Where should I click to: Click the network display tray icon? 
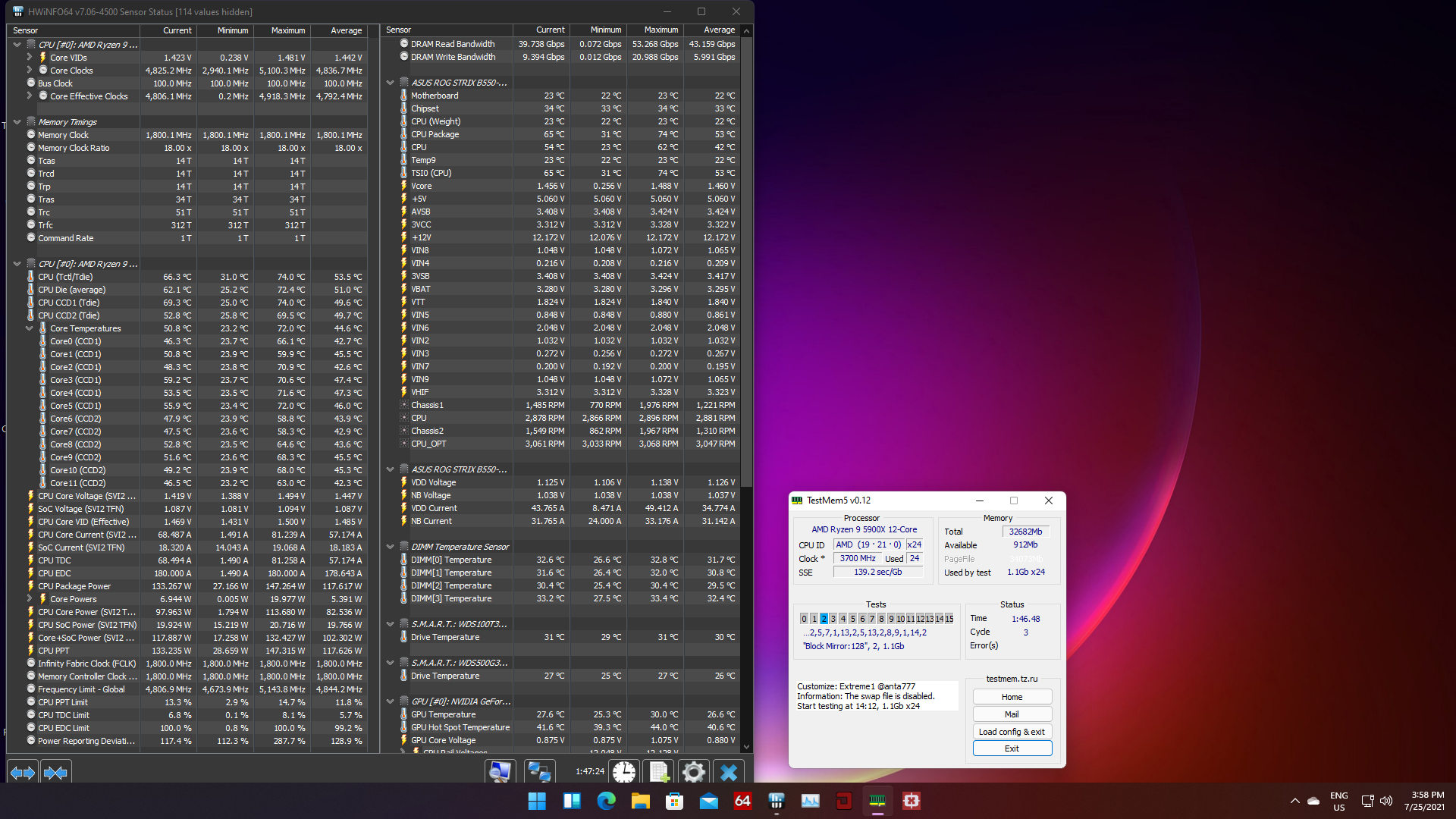[x=1367, y=801]
